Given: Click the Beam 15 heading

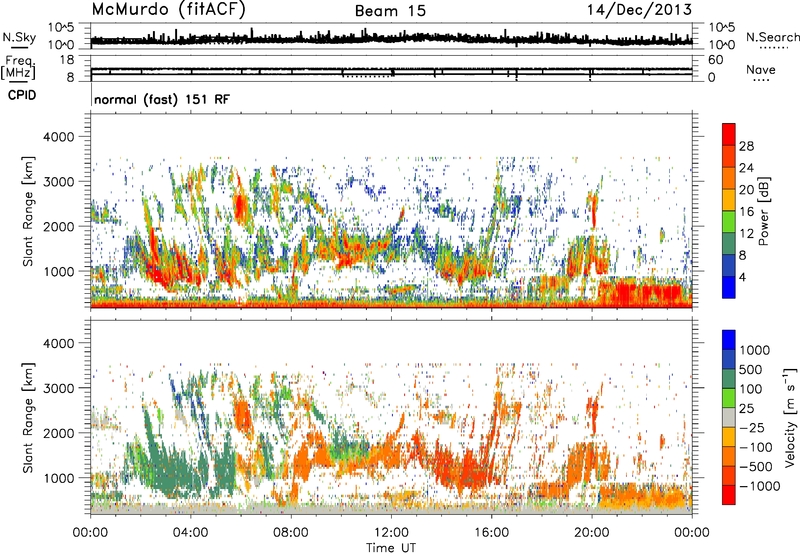Looking at the screenshot, I should 390,11.
